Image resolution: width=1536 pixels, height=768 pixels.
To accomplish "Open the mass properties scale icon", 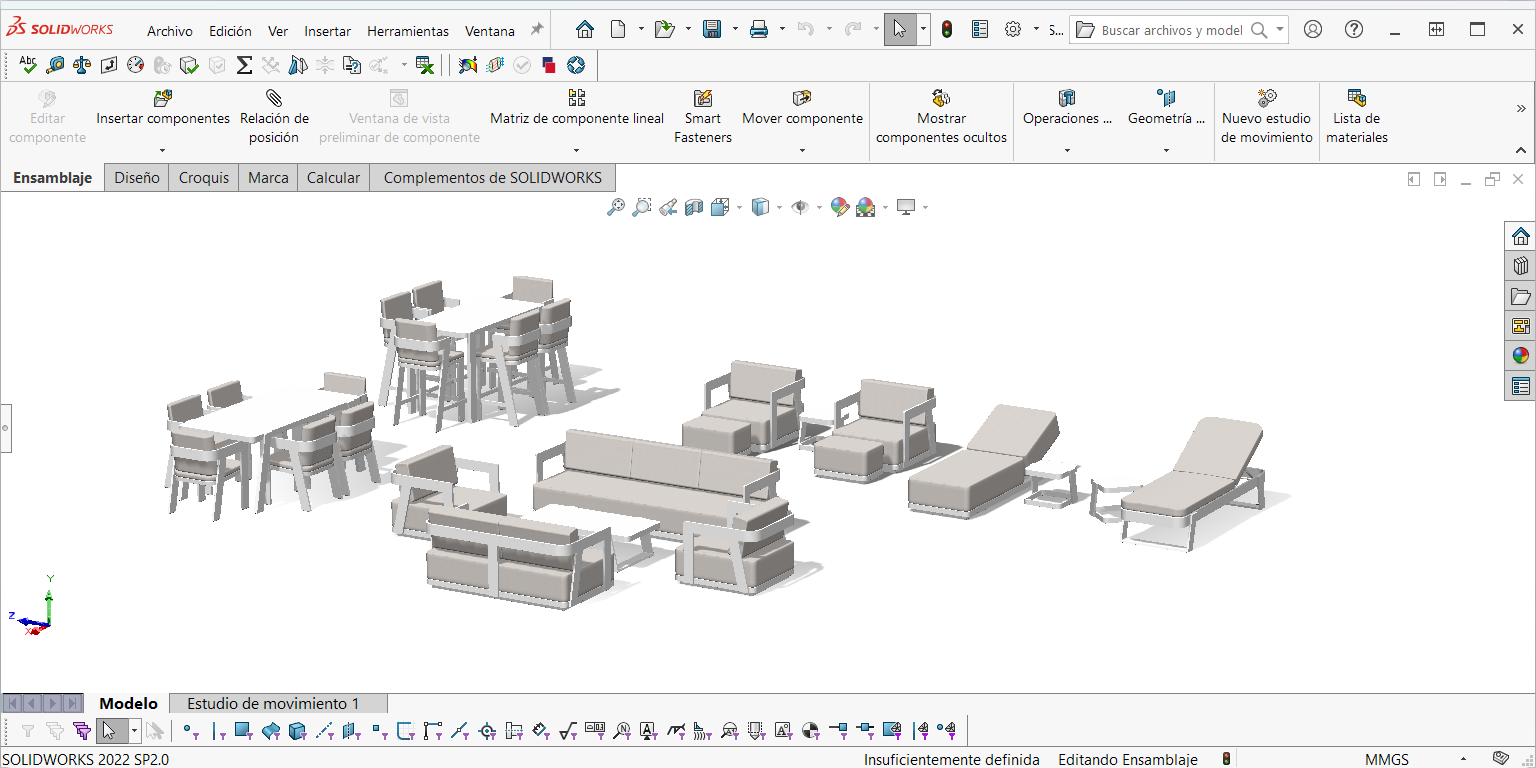I will point(82,65).
